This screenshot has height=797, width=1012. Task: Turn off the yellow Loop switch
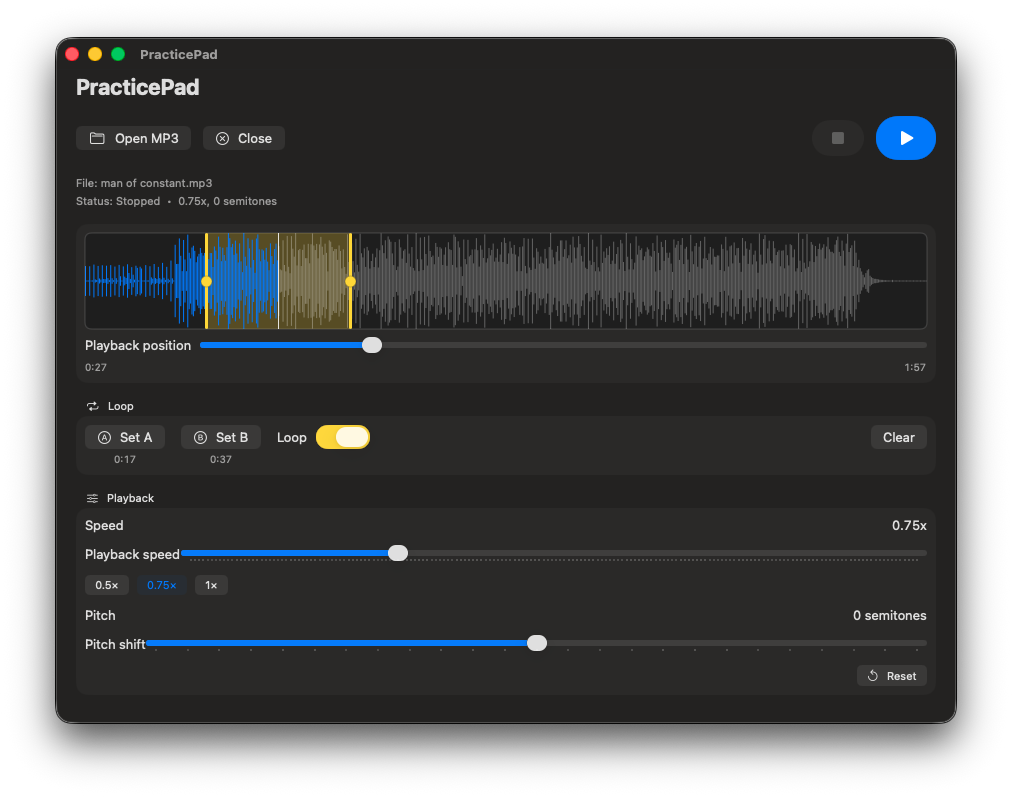(x=343, y=437)
